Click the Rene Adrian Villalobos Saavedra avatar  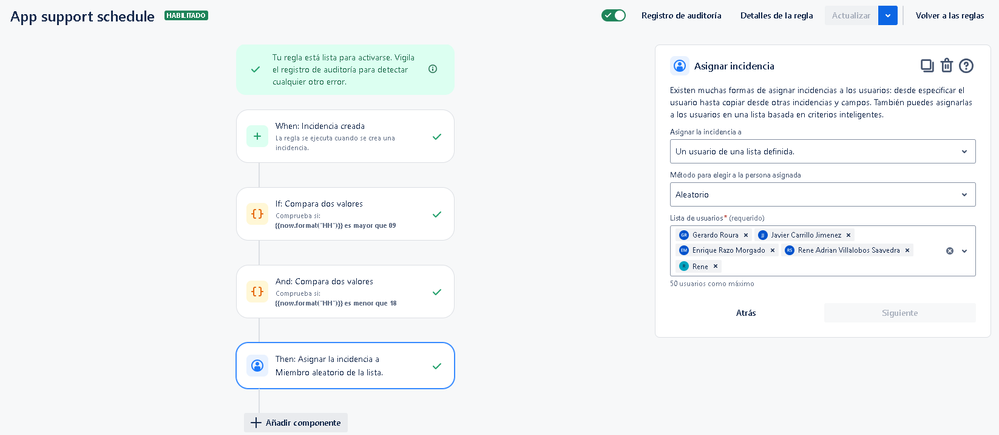[789, 250]
